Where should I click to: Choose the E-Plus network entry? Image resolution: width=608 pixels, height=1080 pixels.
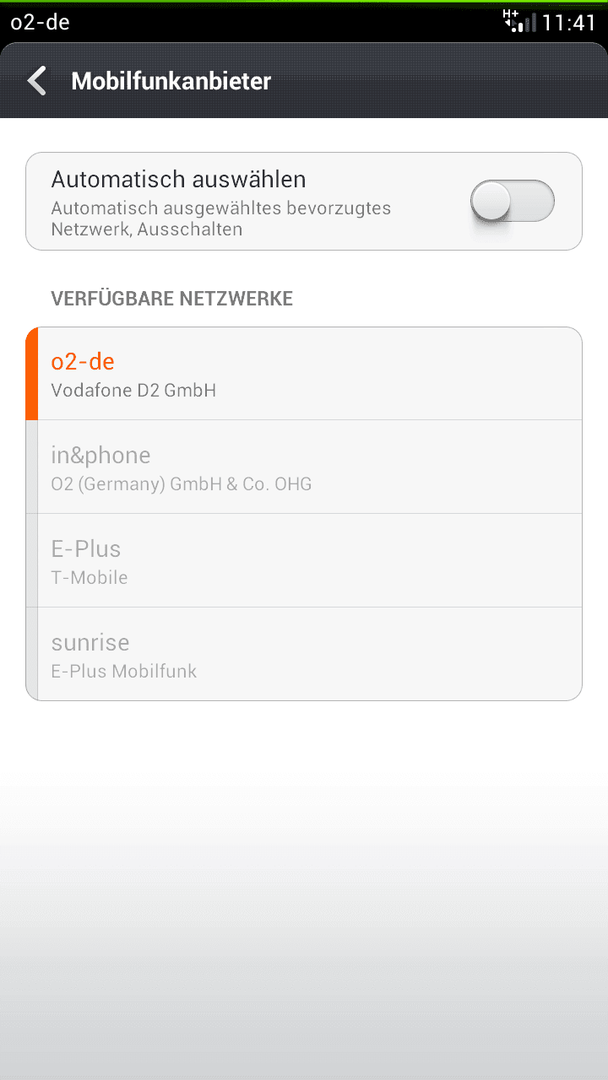[304, 560]
